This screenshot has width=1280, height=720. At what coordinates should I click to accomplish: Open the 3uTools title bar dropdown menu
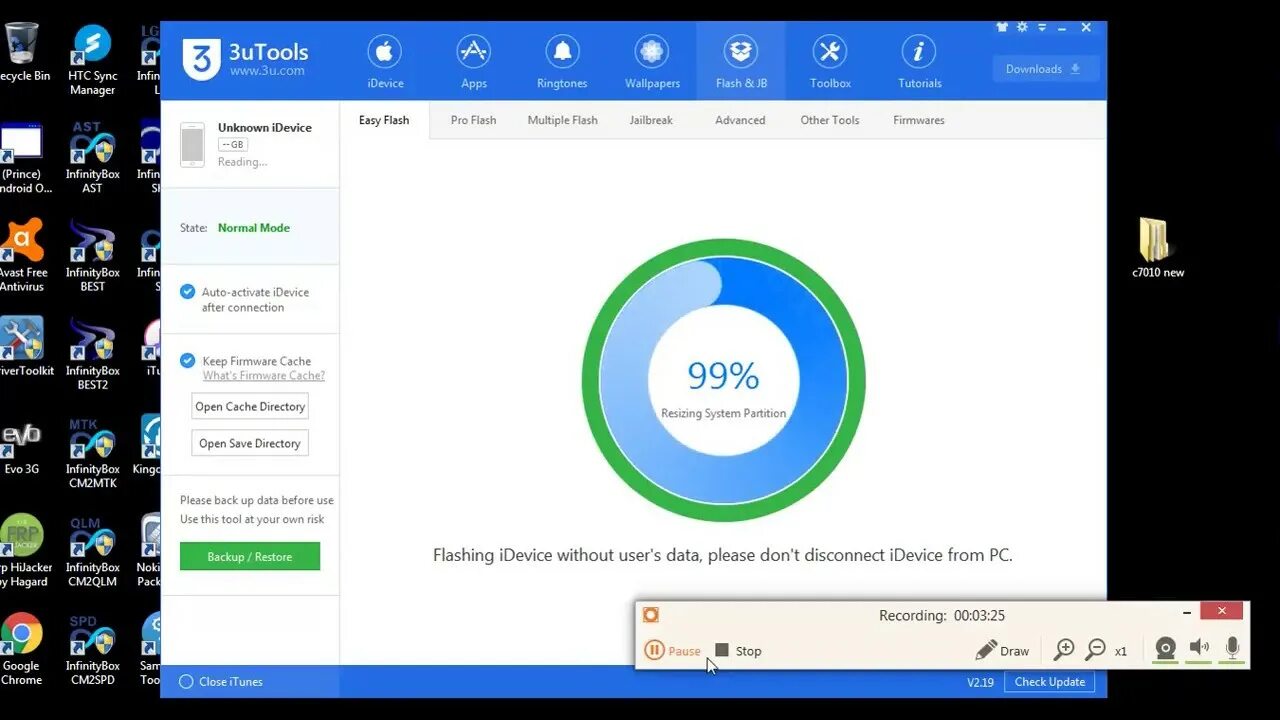coord(1042,28)
